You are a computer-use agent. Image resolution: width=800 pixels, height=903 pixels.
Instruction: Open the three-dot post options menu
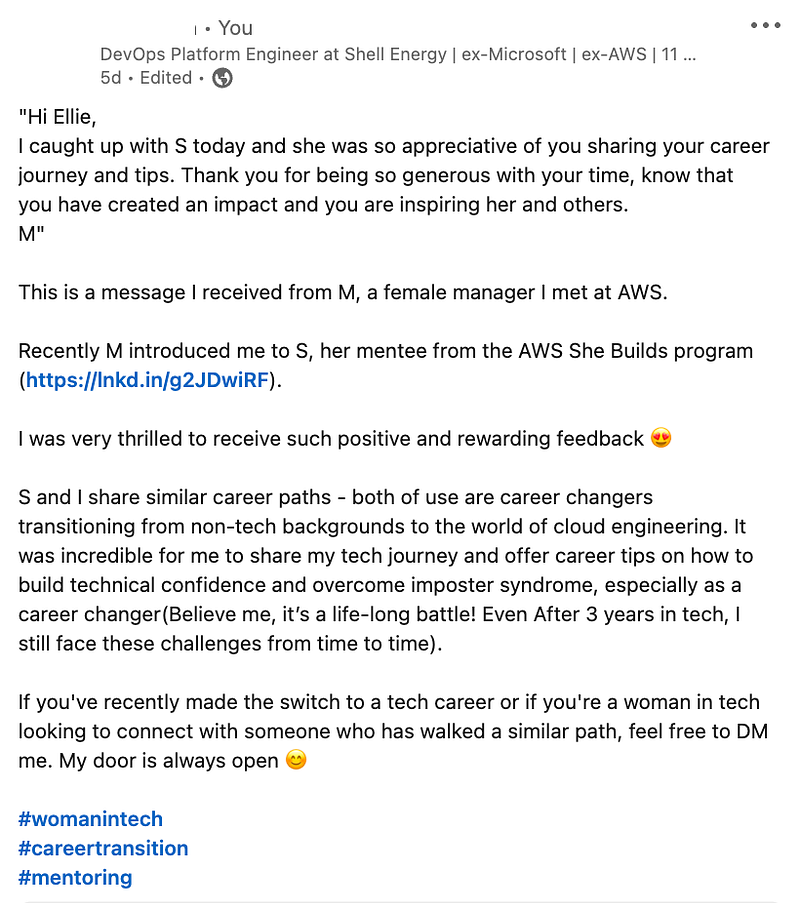765,25
